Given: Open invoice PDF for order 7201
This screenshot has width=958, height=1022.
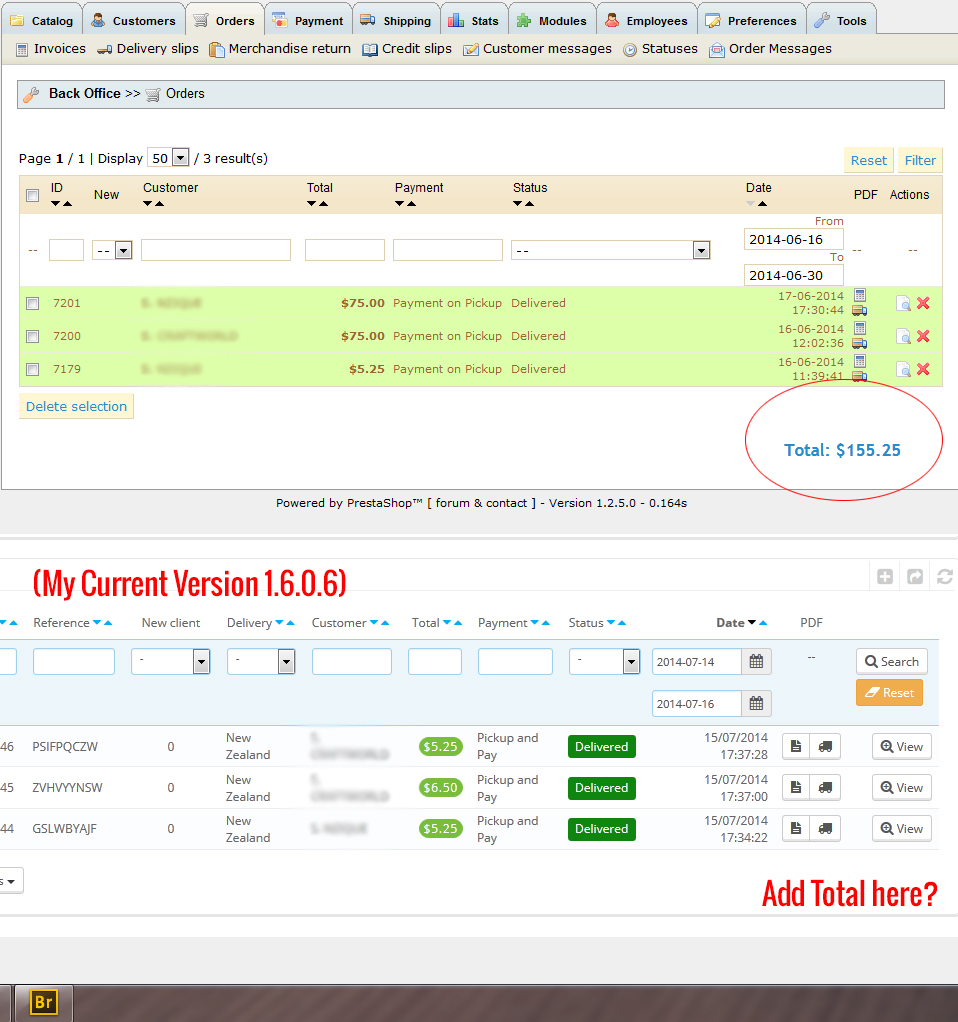Looking at the screenshot, I should [860, 295].
